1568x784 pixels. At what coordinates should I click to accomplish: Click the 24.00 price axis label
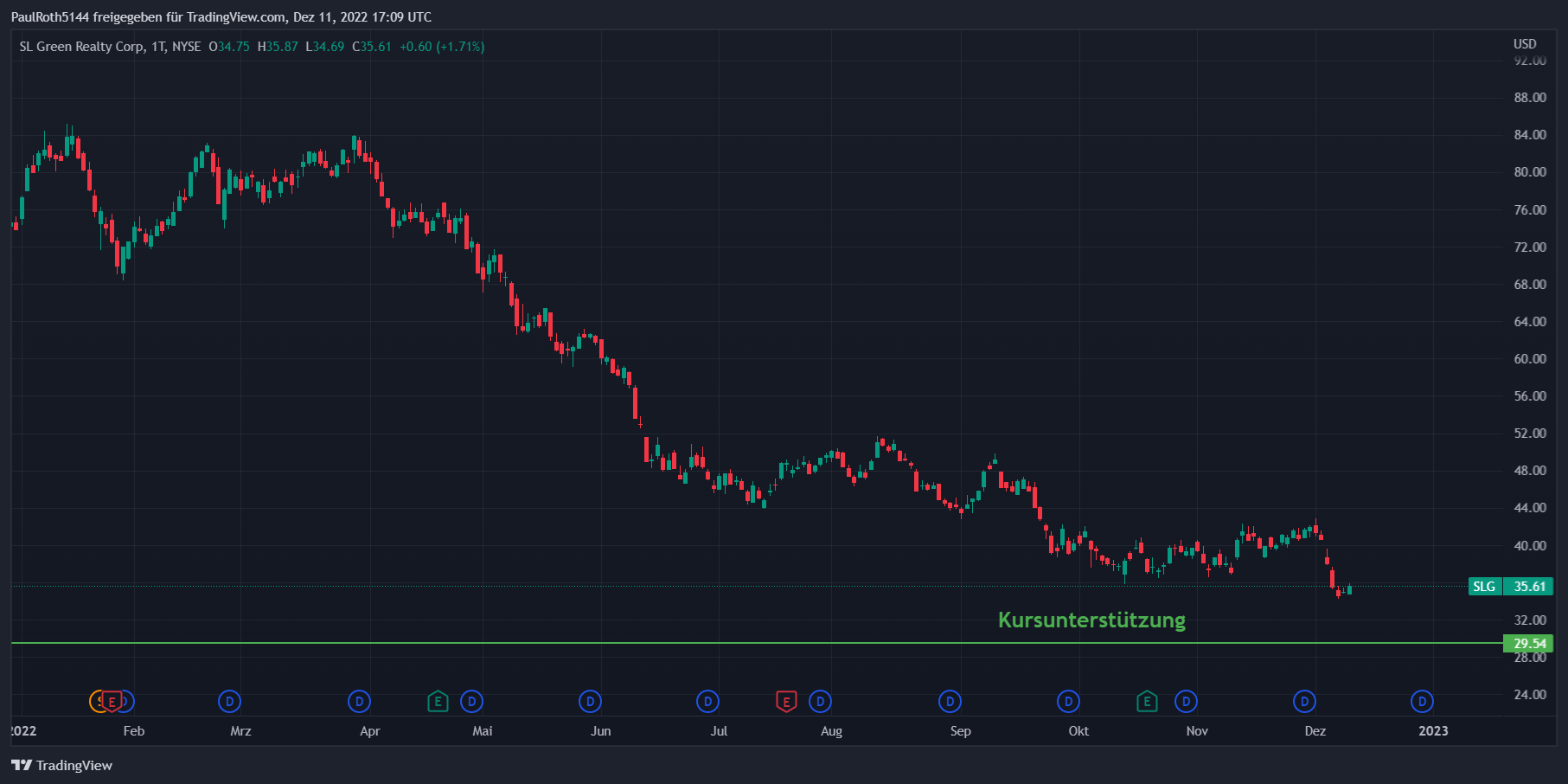point(1530,695)
